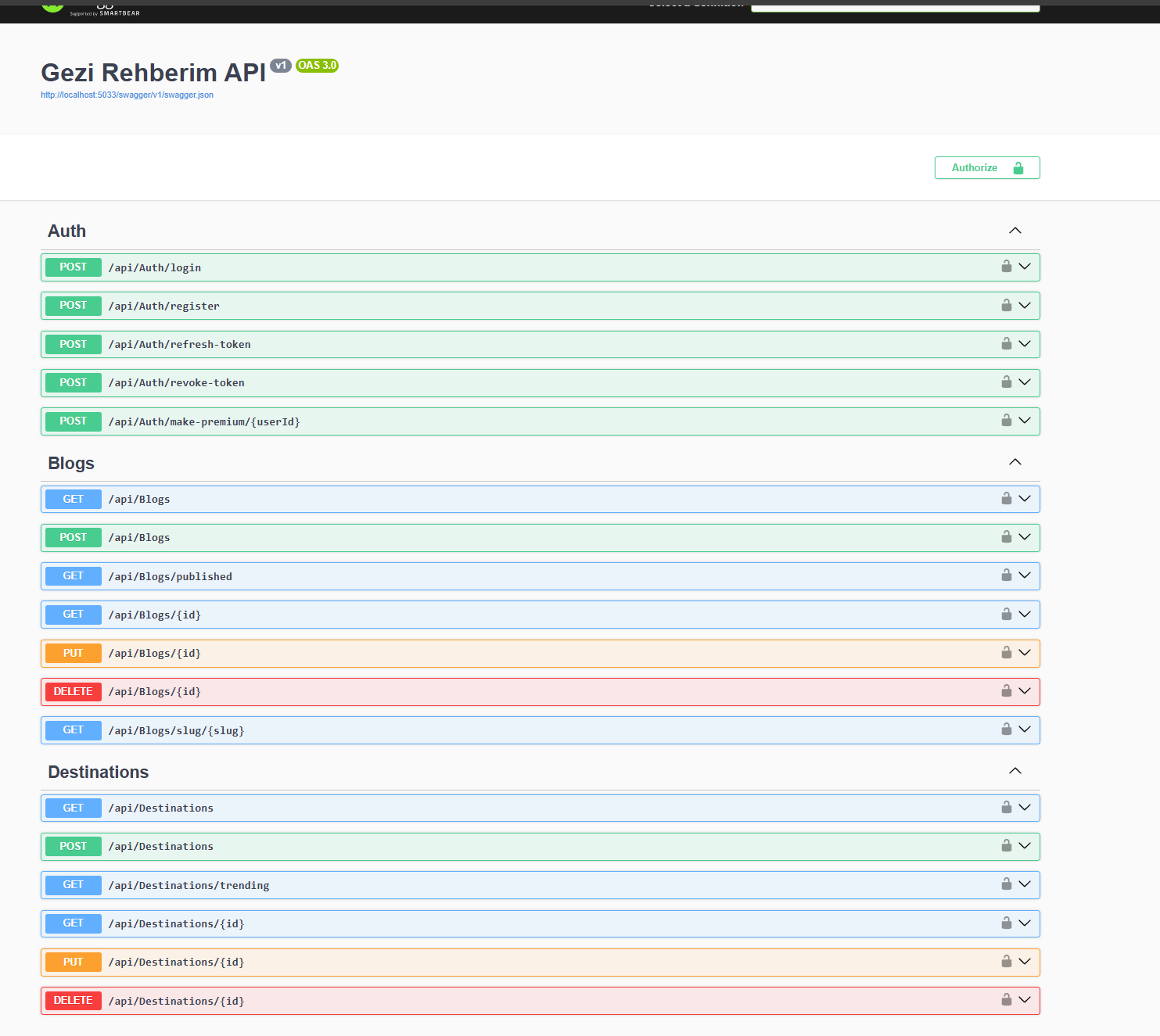Expand chevron on GET /api/Blogs
1160x1036 pixels.
(x=1025, y=498)
